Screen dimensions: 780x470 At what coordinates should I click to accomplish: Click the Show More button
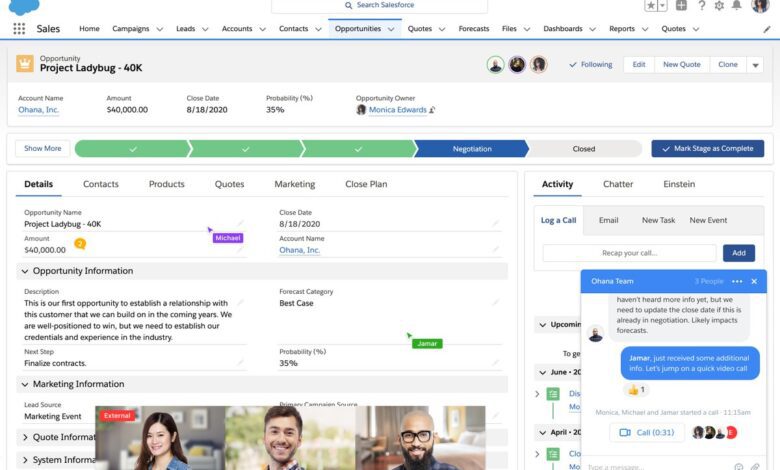(x=43, y=149)
